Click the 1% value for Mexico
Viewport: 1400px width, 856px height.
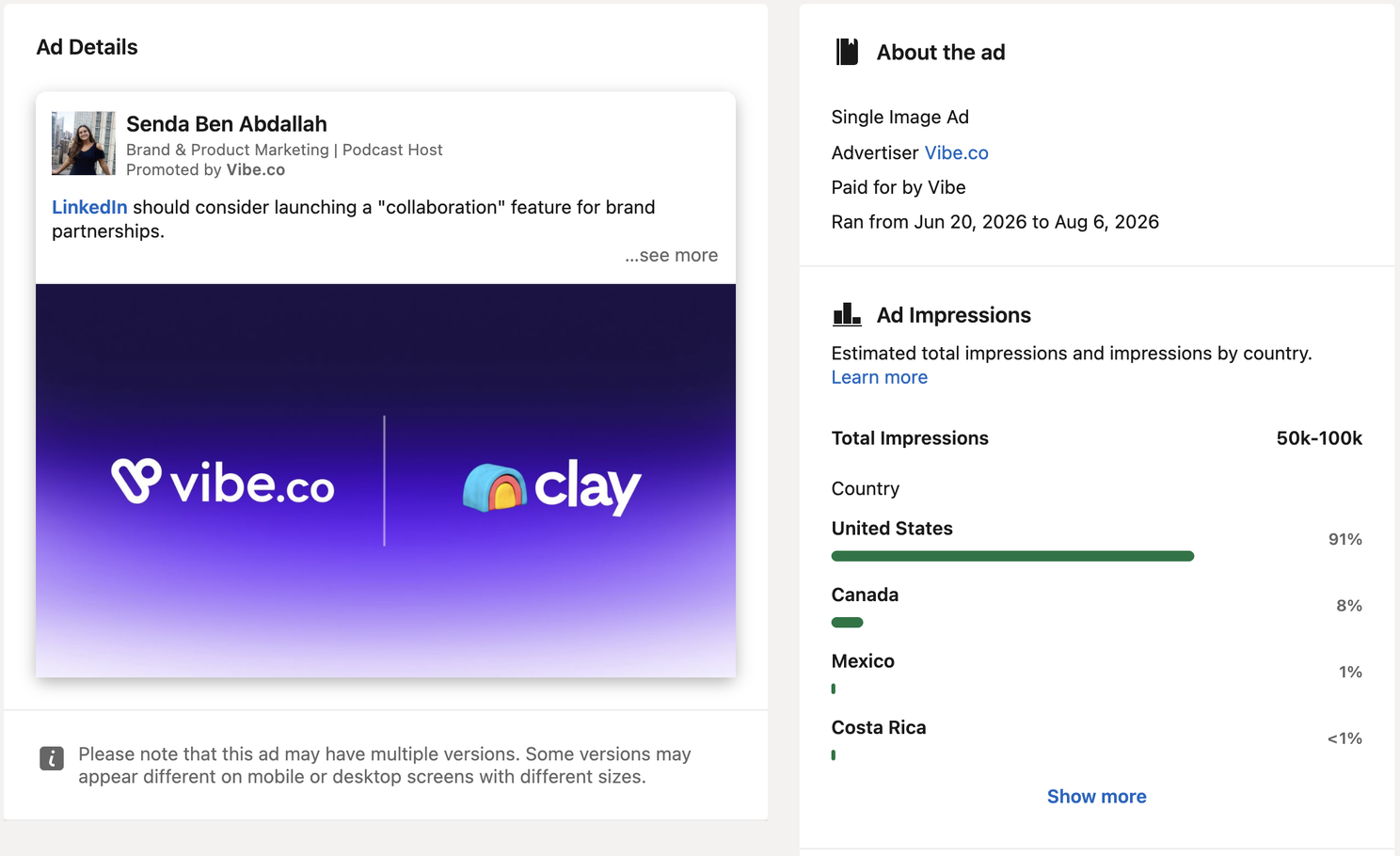1350,672
